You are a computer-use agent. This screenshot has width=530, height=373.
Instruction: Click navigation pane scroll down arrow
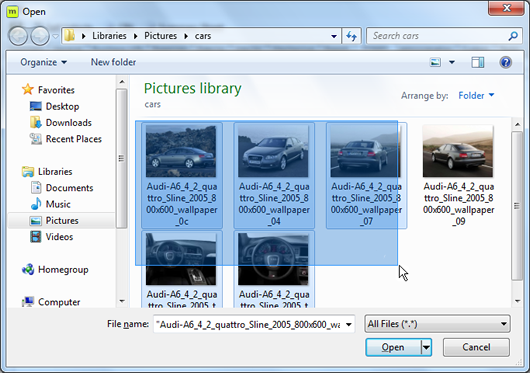(x=122, y=301)
